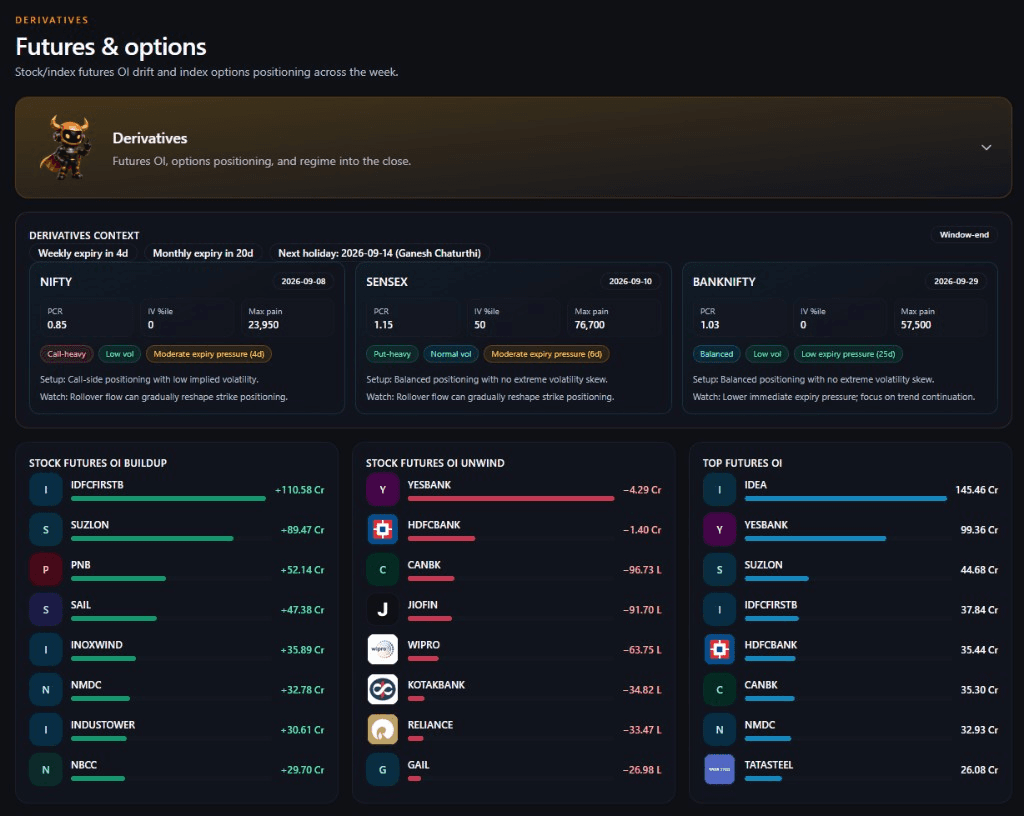Click the WIPRO logo icon

pyautogui.click(x=383, y=650)
